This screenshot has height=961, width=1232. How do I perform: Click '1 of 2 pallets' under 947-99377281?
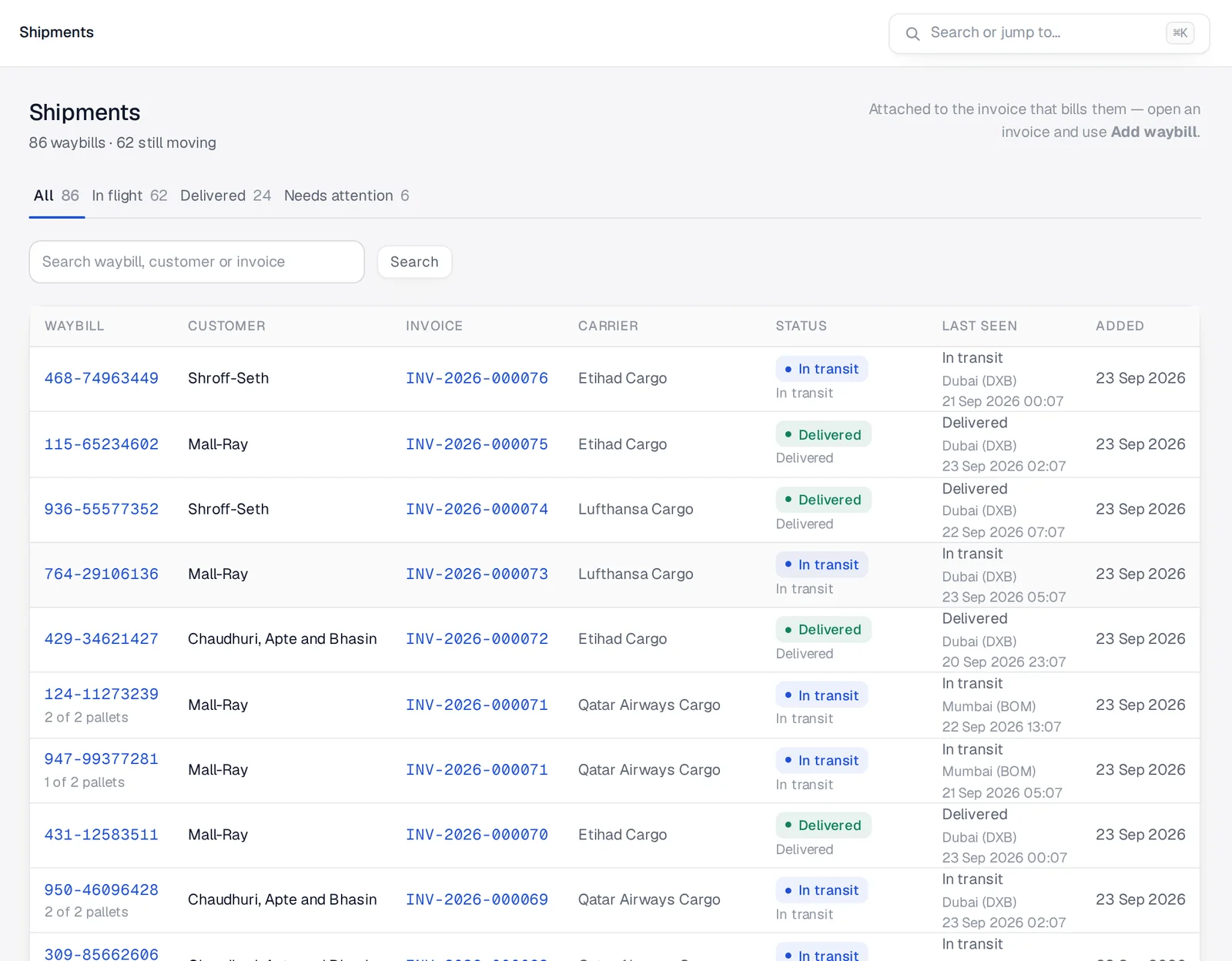pos(84,782)
